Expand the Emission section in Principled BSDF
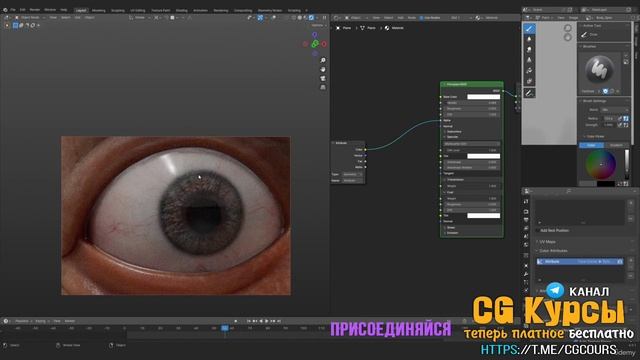The height and width of the screenshot is (360, 640). pos(451,233)
